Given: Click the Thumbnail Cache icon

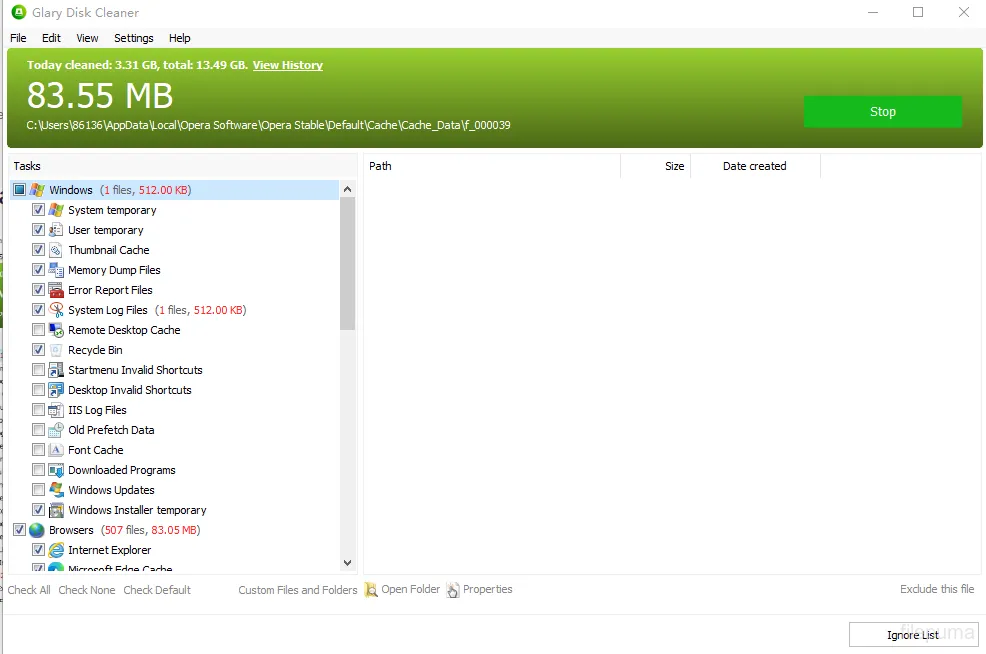Looking at the screenshot, I should pos(56,250).
